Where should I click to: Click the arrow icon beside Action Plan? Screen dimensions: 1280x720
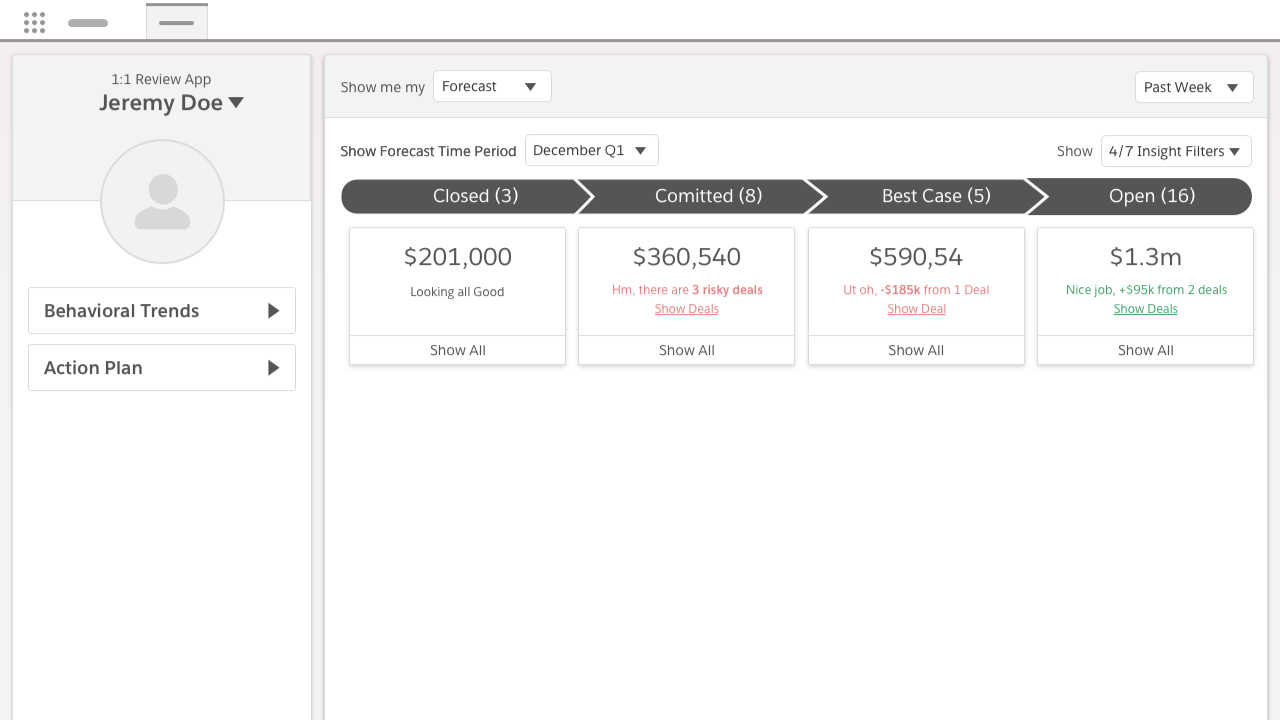tap(273, 368)
